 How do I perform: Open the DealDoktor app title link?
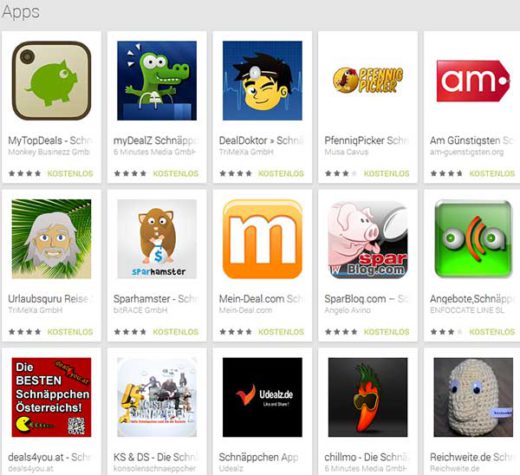coord(261,140)
